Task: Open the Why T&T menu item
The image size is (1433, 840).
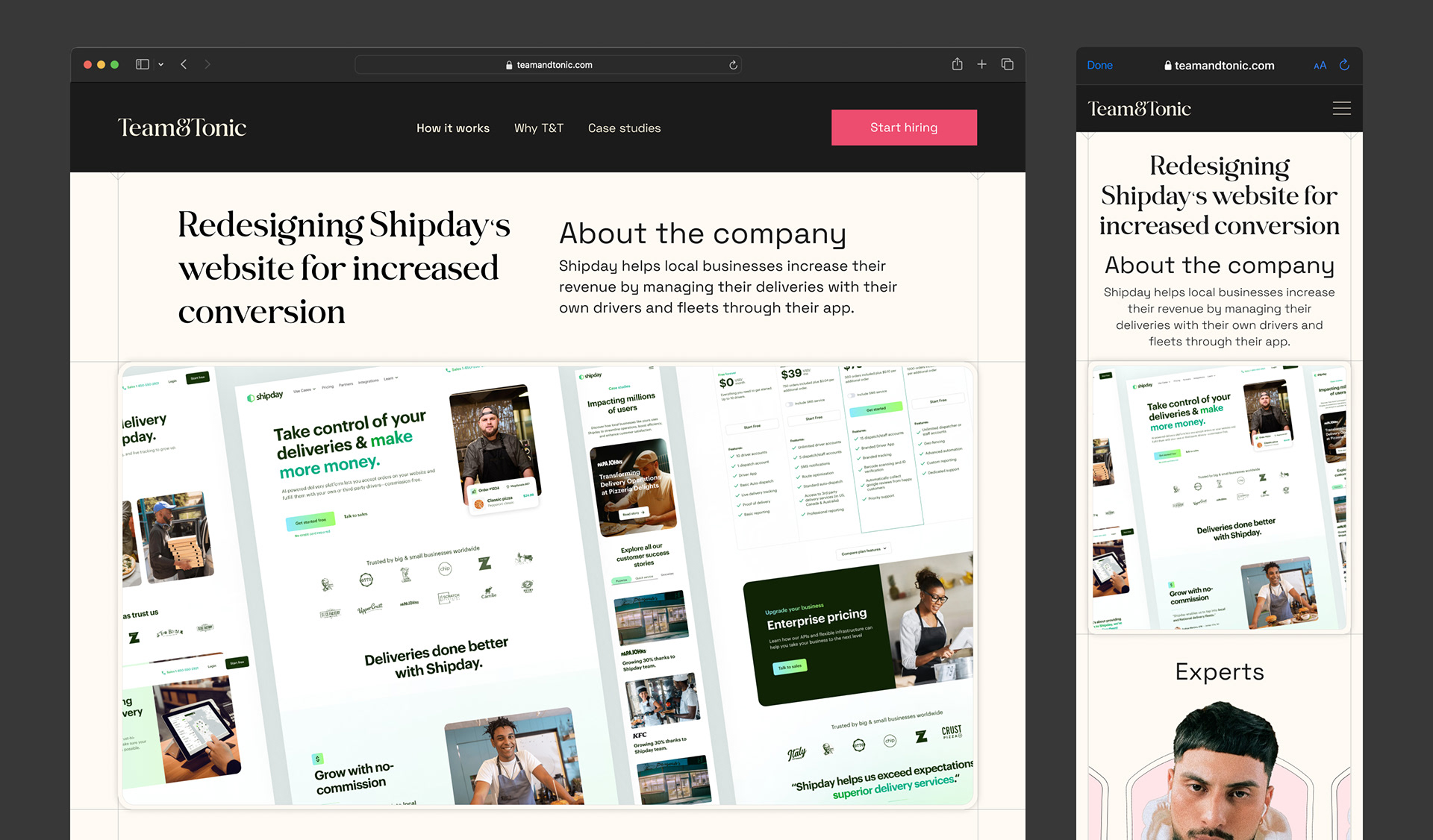Action: 539,128
